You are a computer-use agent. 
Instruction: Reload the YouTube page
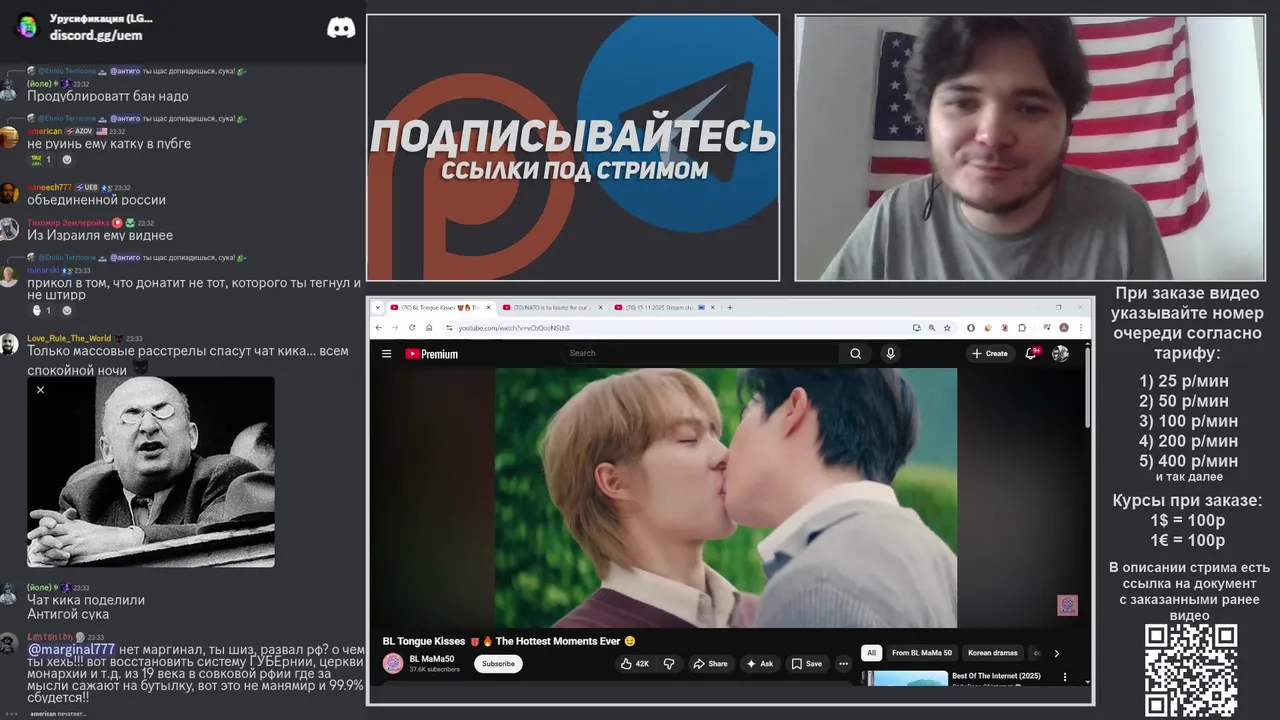point(412,327)
